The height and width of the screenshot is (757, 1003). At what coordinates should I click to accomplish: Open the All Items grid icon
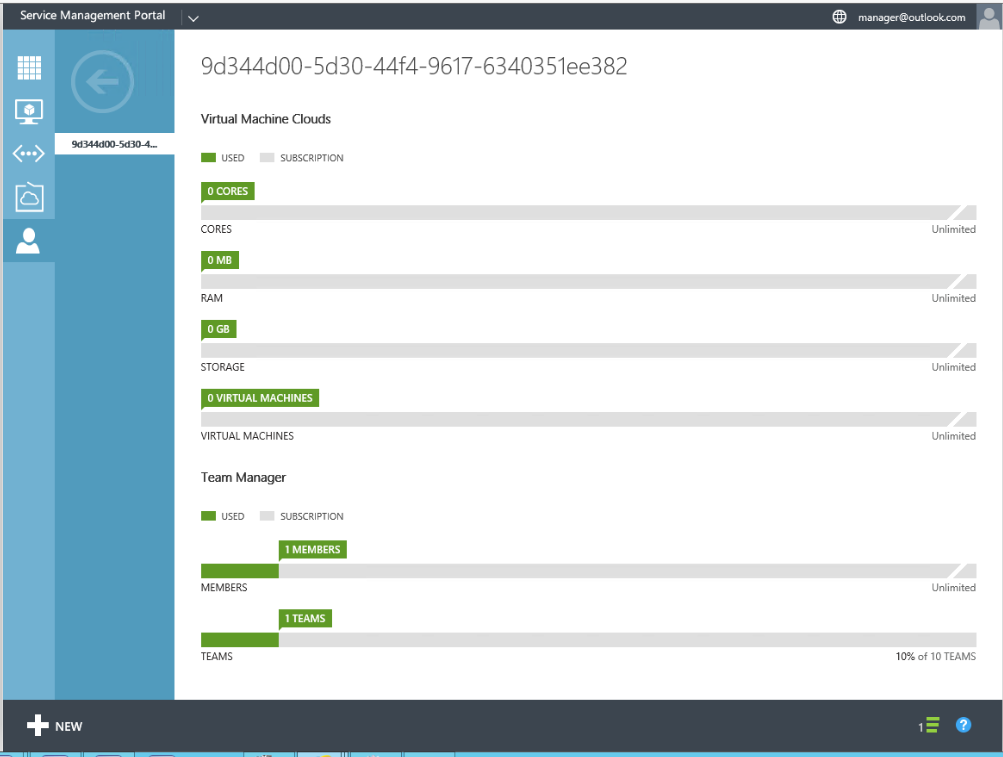coord(29,68)
